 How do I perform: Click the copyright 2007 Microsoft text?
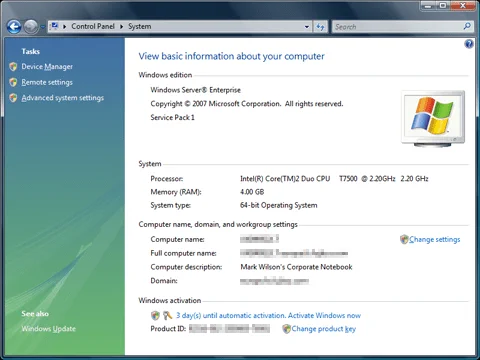pyautogui.click(x=247, y=104)
